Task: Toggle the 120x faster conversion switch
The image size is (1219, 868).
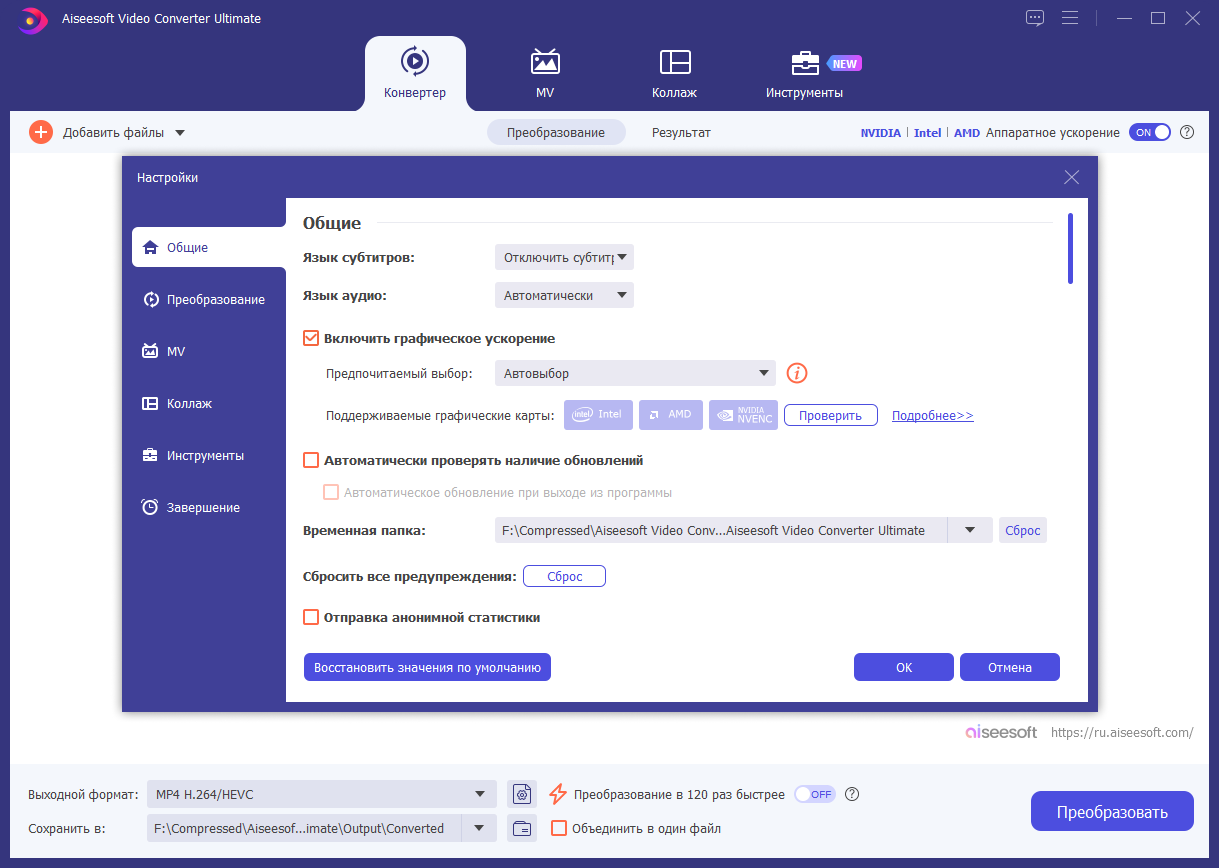Action: [814, 794]
